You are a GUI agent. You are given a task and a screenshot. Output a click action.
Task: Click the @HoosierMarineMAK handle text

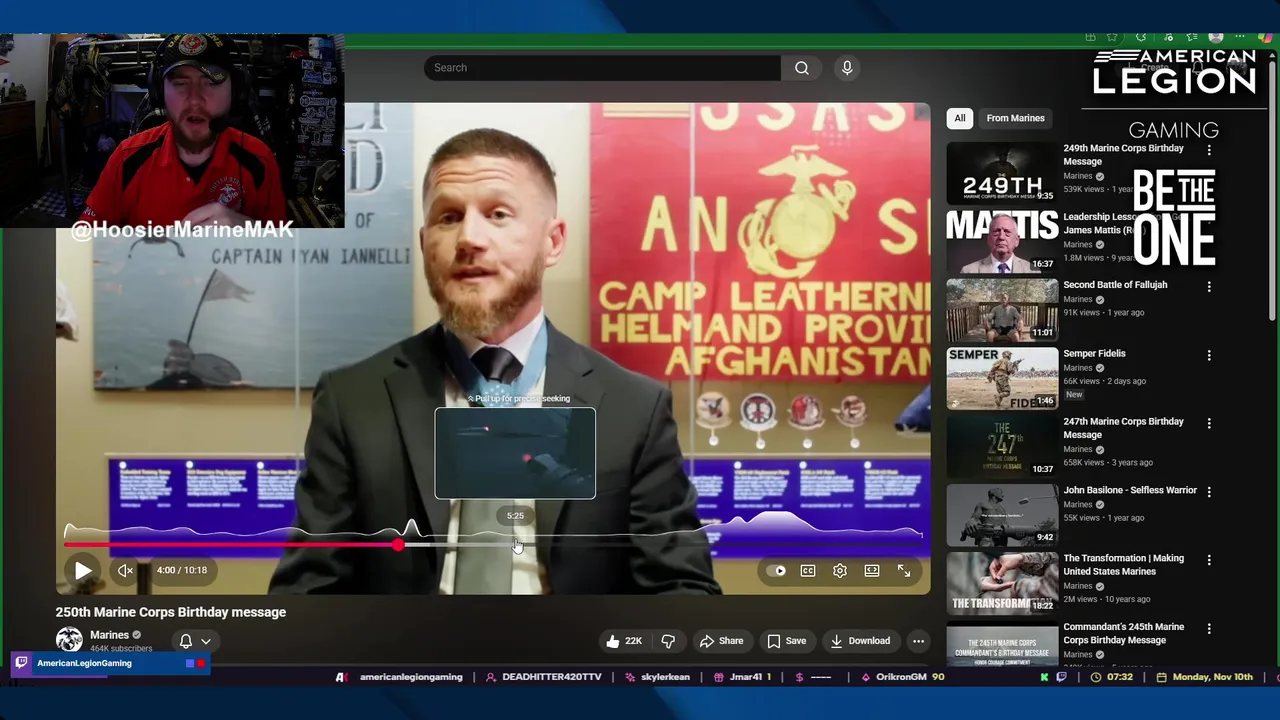[182, 230]
